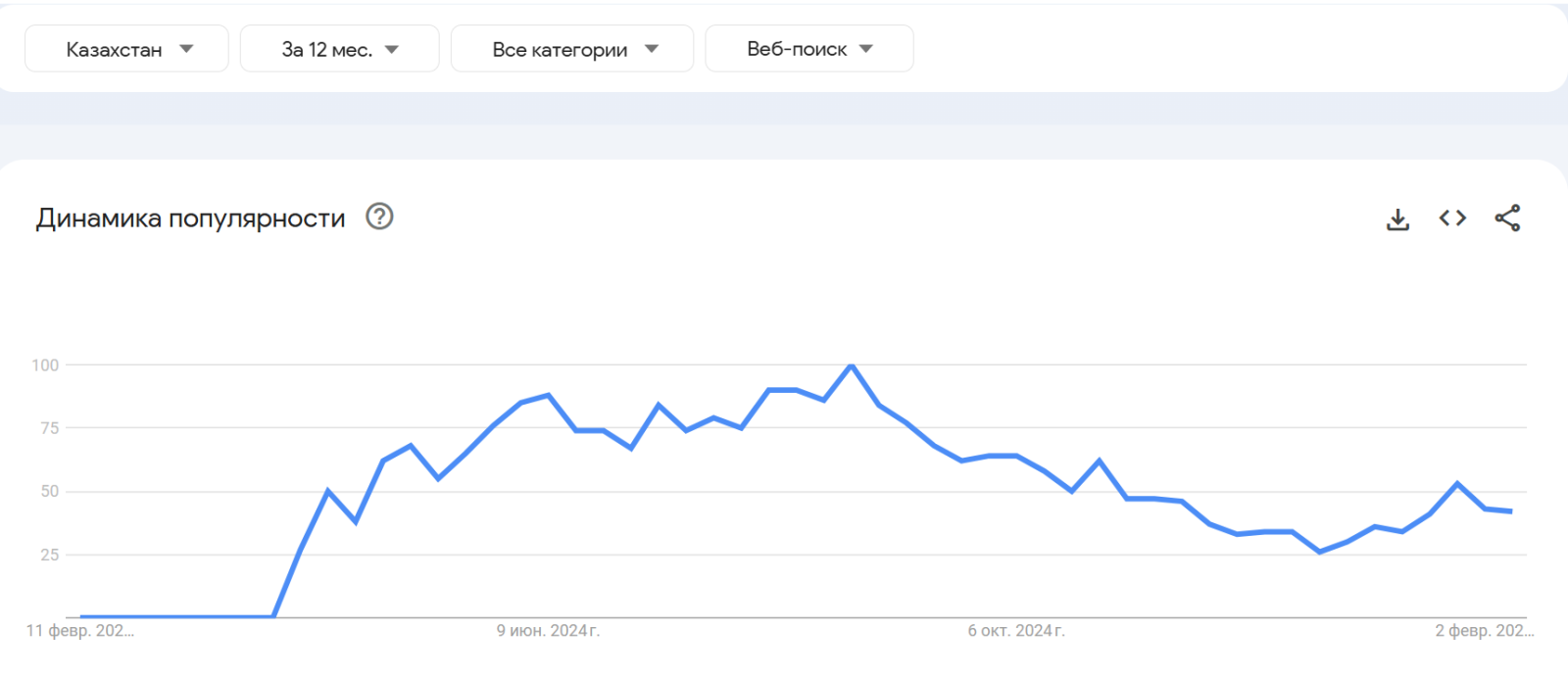1568x679 pixels.
Task: Click the help question mark icon
Action: point(379,217)
